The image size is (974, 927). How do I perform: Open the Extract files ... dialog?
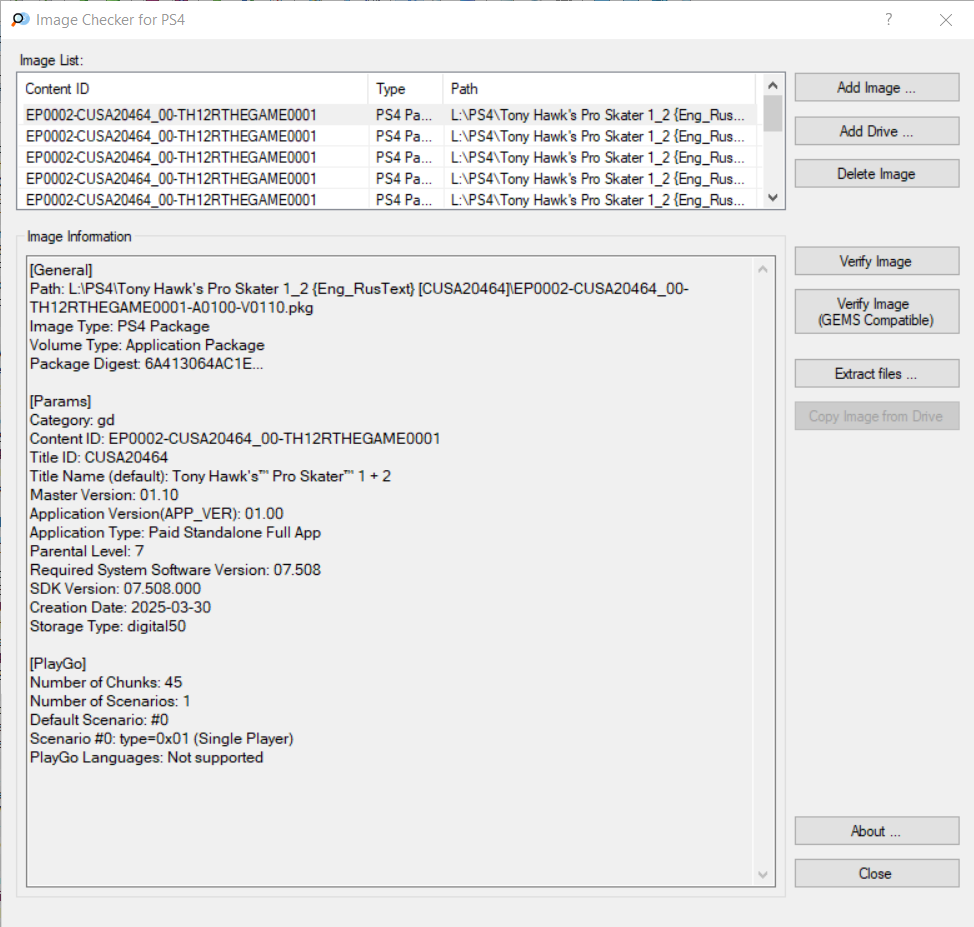[x=876, y=373]
